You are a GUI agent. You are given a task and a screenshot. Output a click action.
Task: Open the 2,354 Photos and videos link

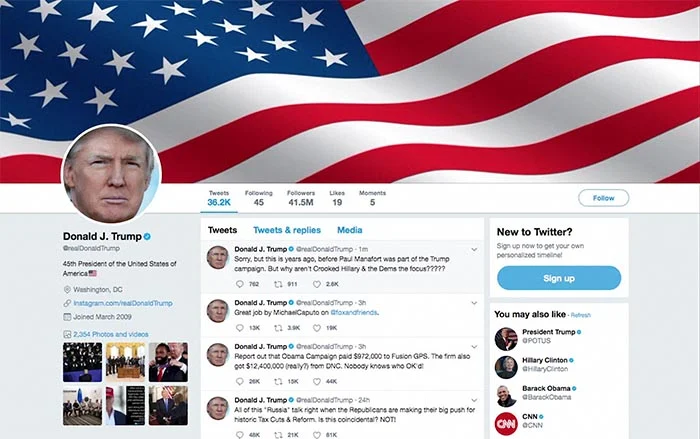111,334
